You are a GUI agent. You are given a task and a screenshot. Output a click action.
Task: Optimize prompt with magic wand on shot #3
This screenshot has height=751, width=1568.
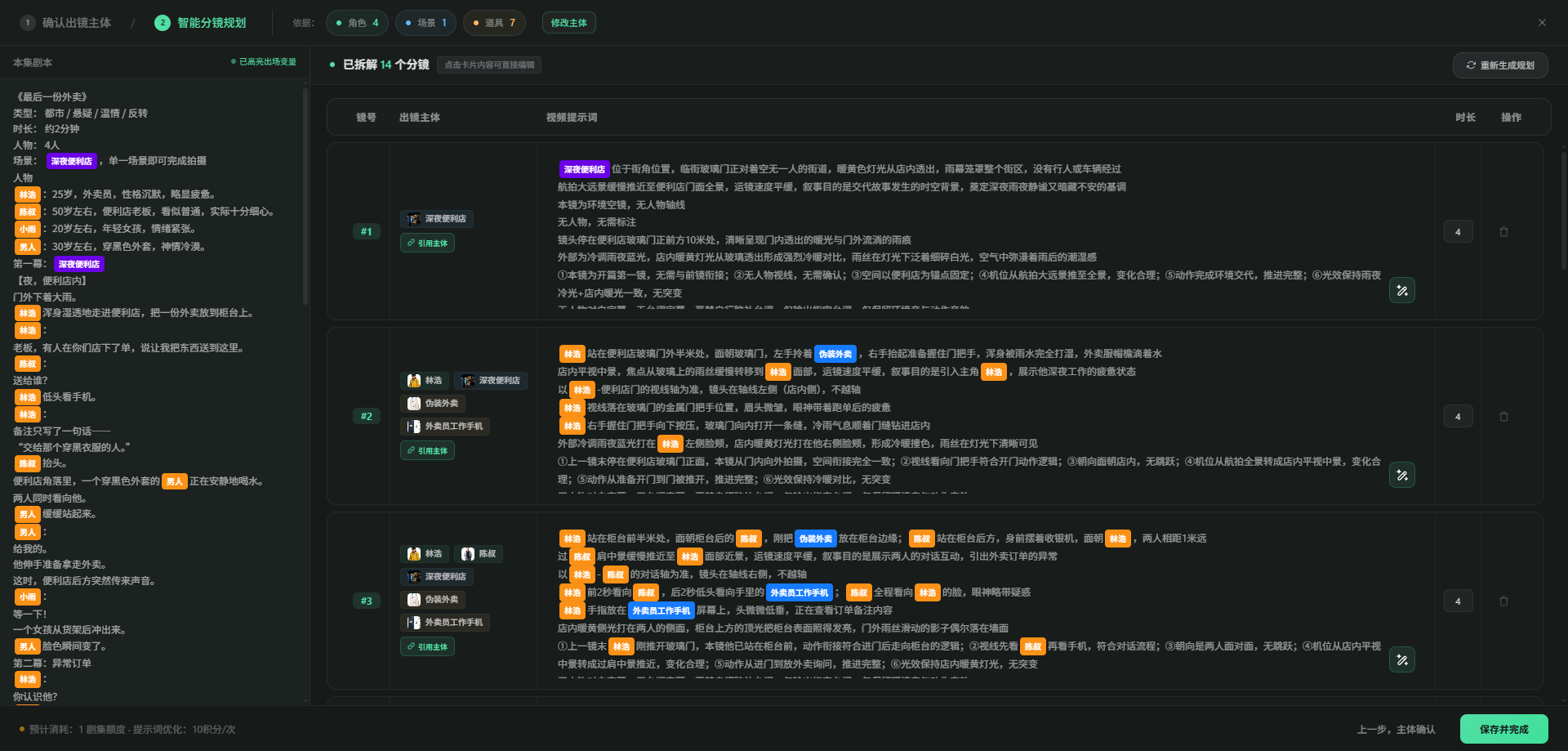1402,659
